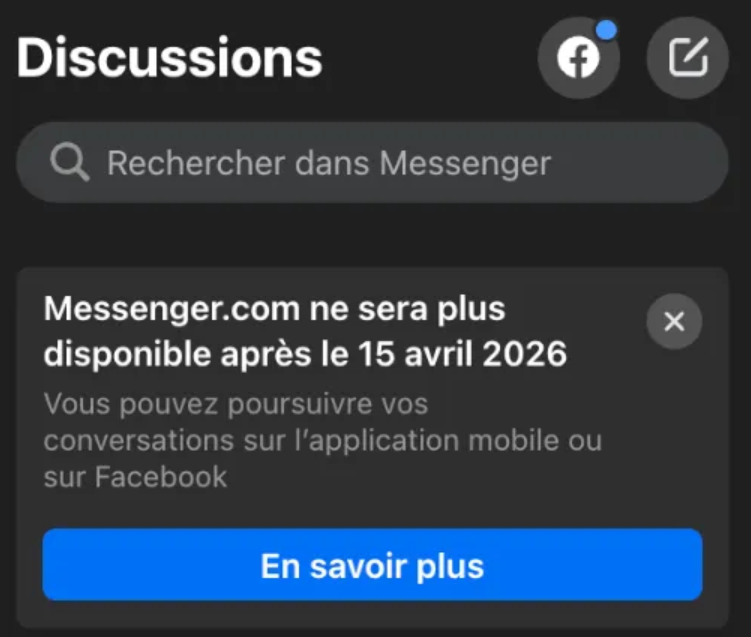Click the word Facebook in banner description
751x637 pixels.
coord(161,477)
